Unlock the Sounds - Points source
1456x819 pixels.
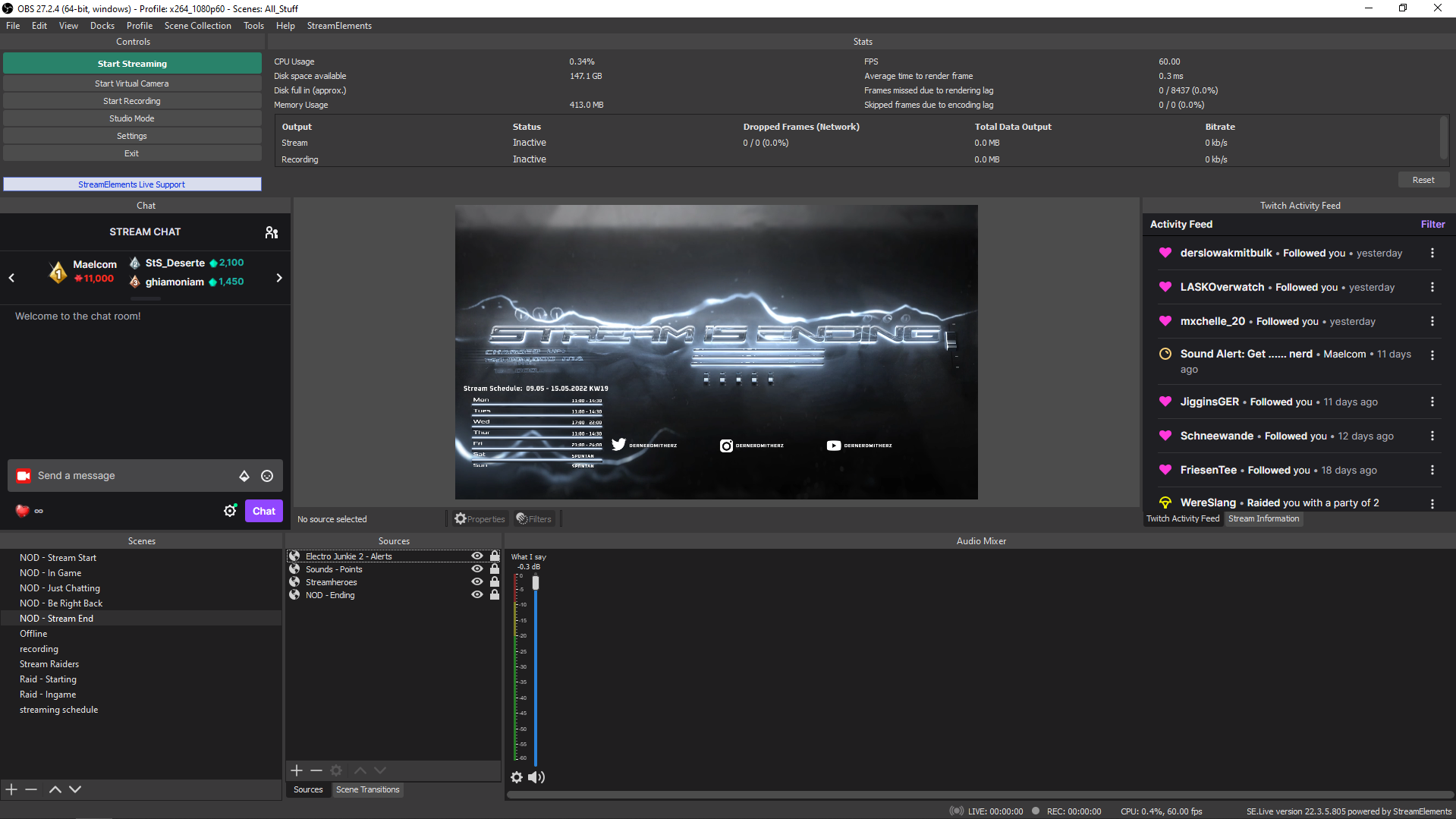(495, 569)
